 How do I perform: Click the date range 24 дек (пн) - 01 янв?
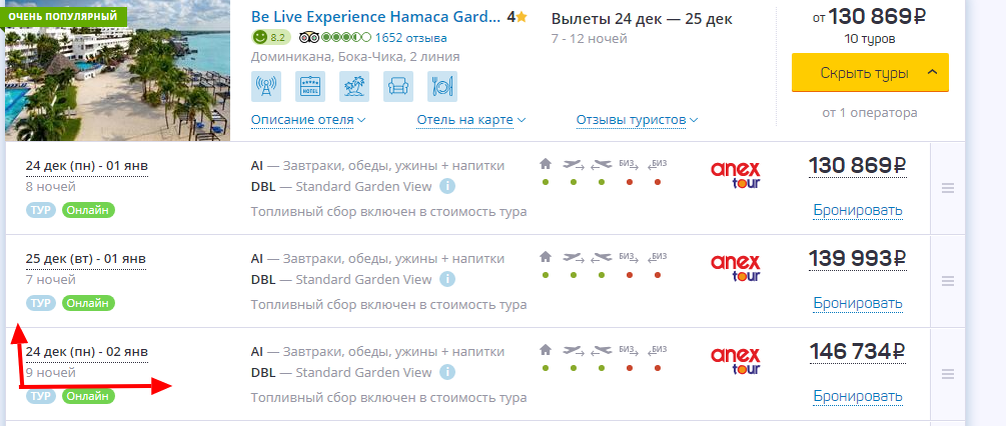tap(87, 167)
